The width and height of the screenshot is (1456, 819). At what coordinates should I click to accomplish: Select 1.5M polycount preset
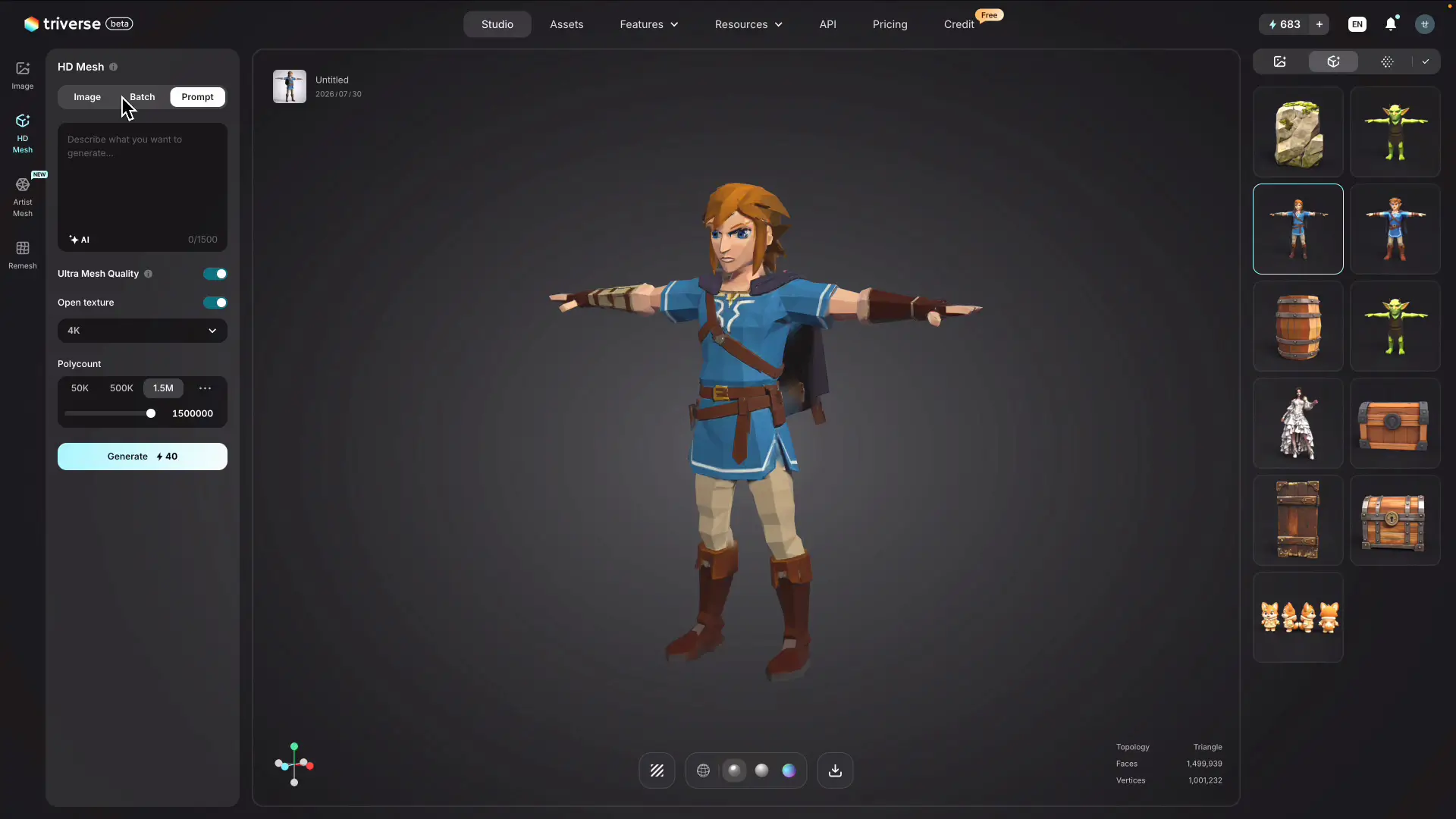pos(163,388)
